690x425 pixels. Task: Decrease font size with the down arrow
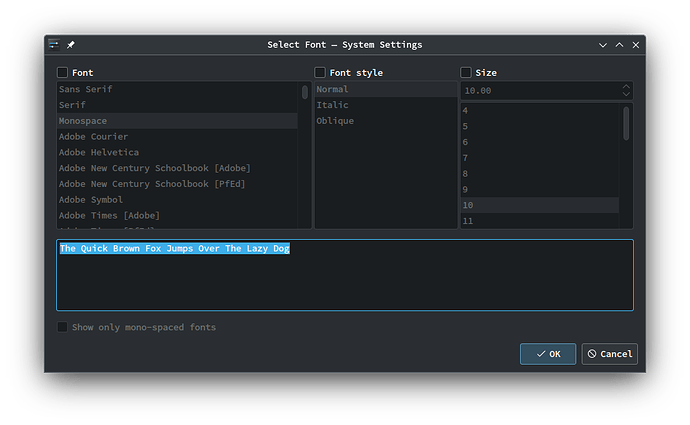pyautogui.click(x=626, y=94)
